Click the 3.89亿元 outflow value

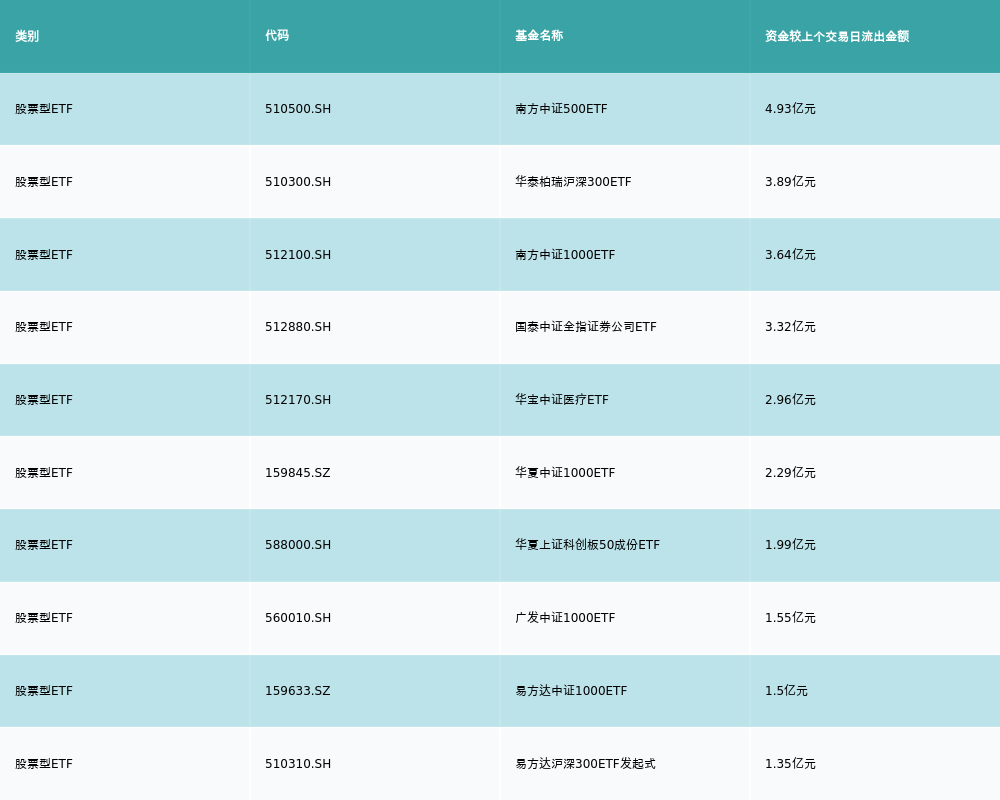pos(790,182)
